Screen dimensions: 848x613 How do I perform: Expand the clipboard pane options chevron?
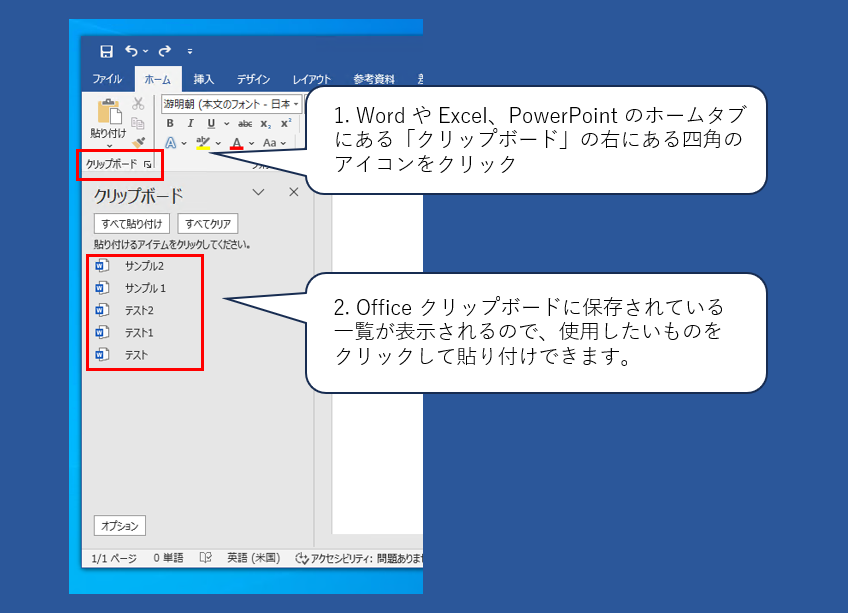(x=258, y=193)
